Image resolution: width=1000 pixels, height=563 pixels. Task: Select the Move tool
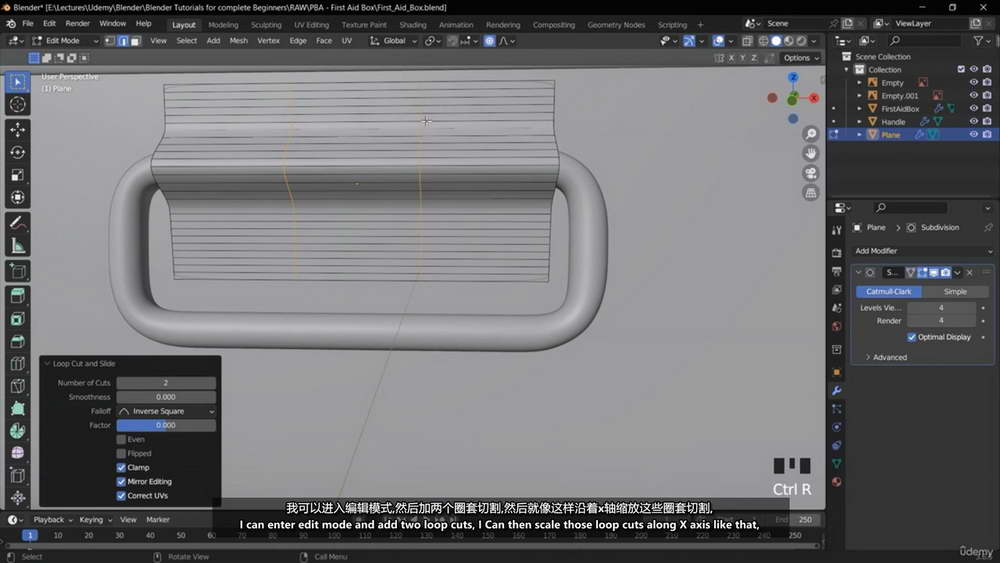[17, 129]
